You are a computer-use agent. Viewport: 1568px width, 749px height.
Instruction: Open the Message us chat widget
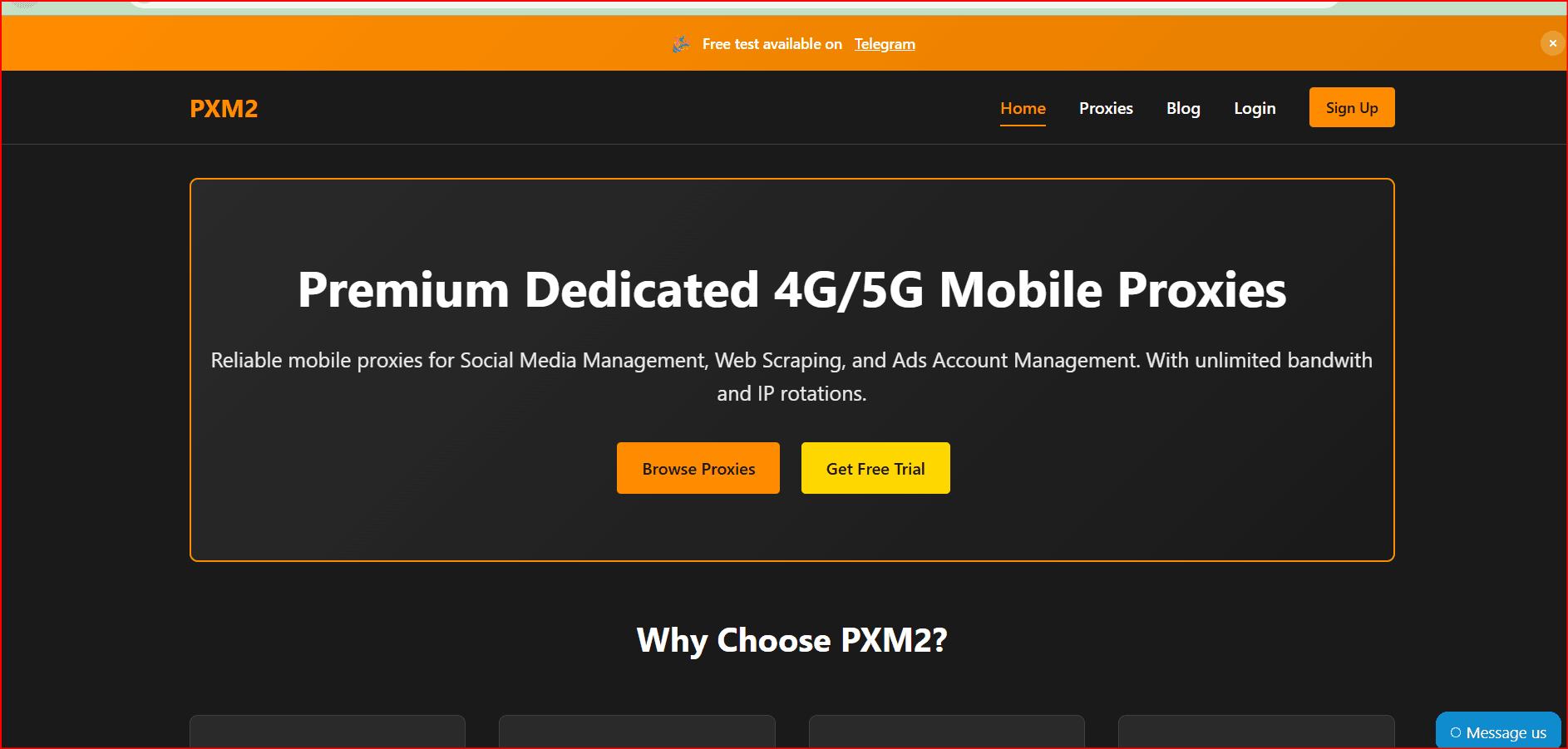click(1498, 731)
